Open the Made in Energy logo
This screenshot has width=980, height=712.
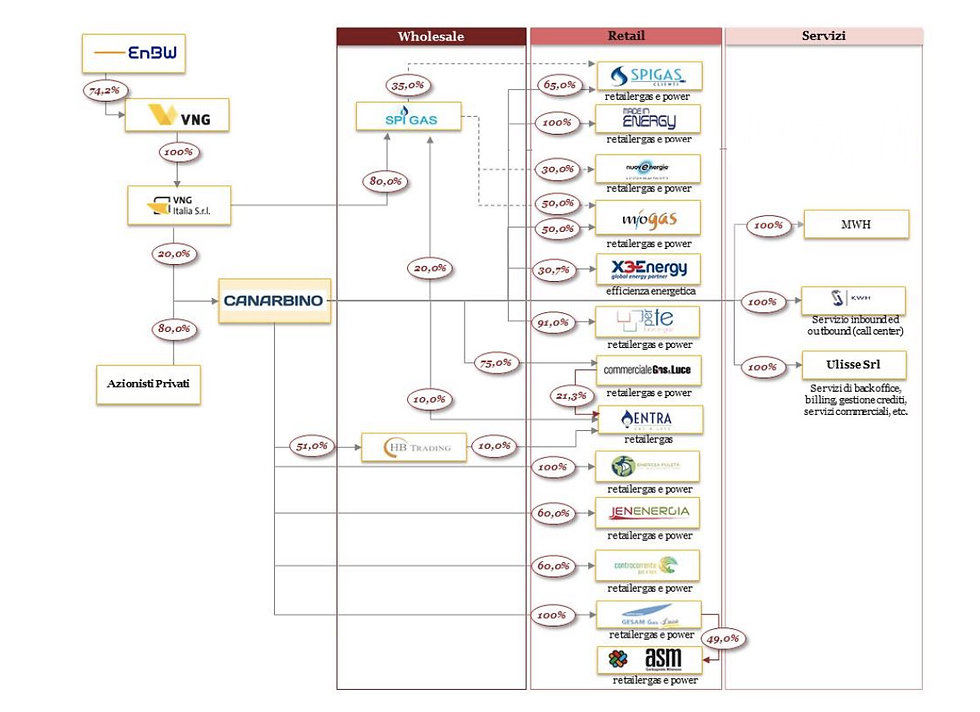648,119
